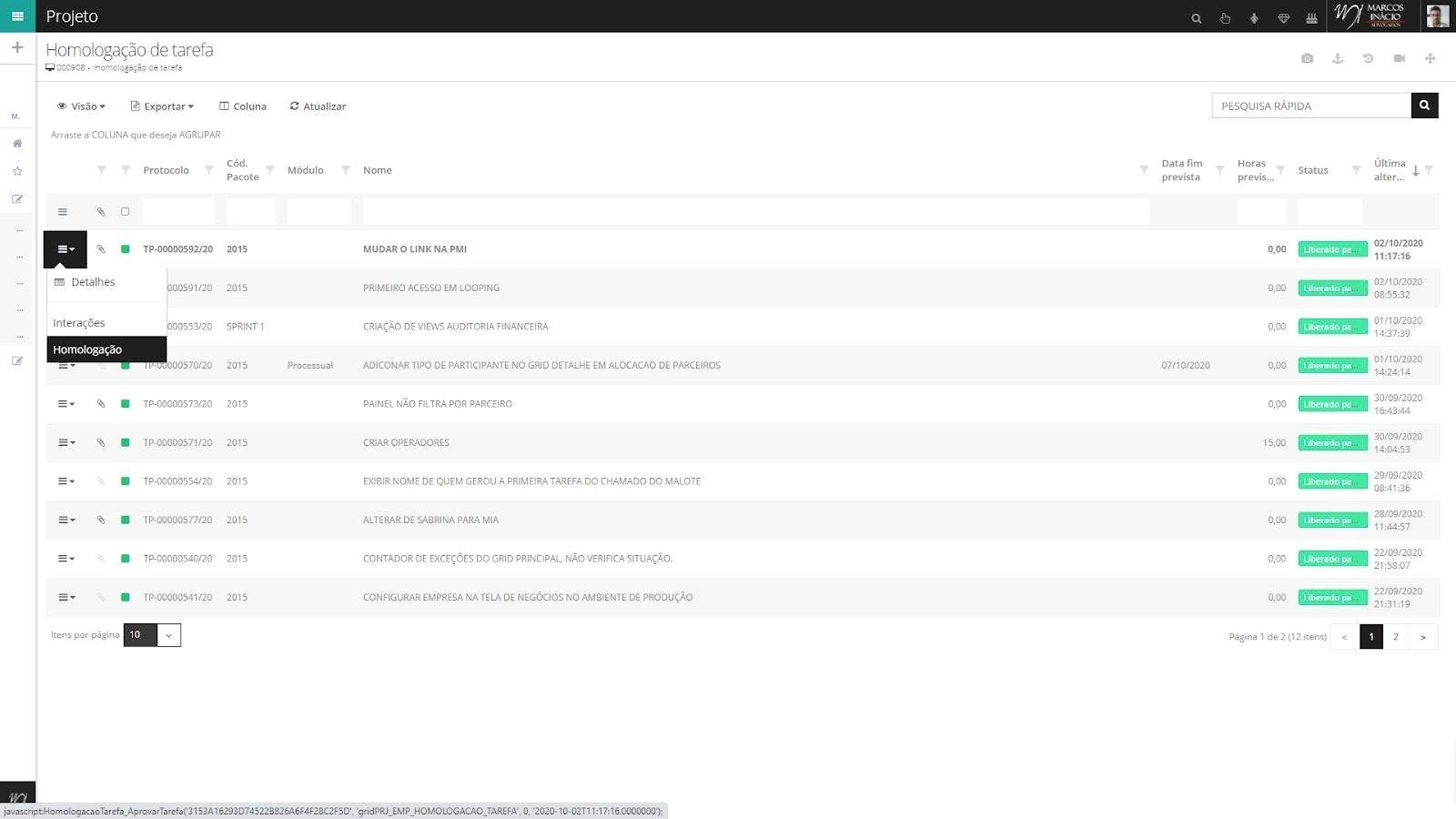Toggle green selection box of row TP-00000554/20
The image size is (1456, 819).
126,481
